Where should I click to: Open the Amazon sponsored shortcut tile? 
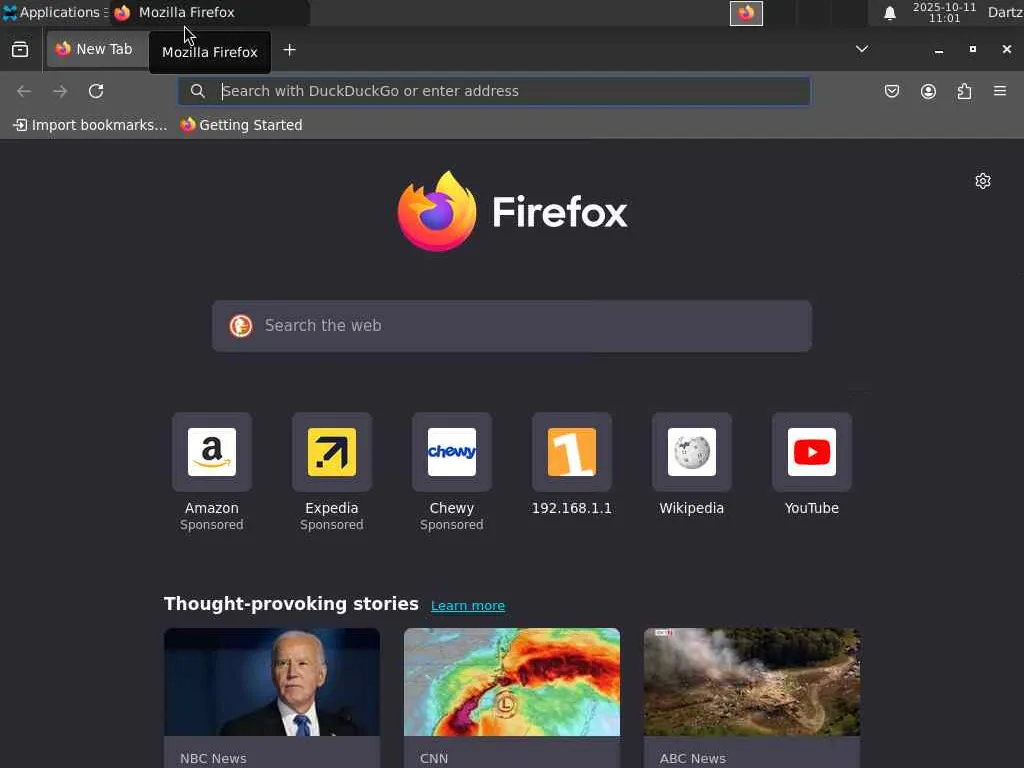tap(212, 452)
